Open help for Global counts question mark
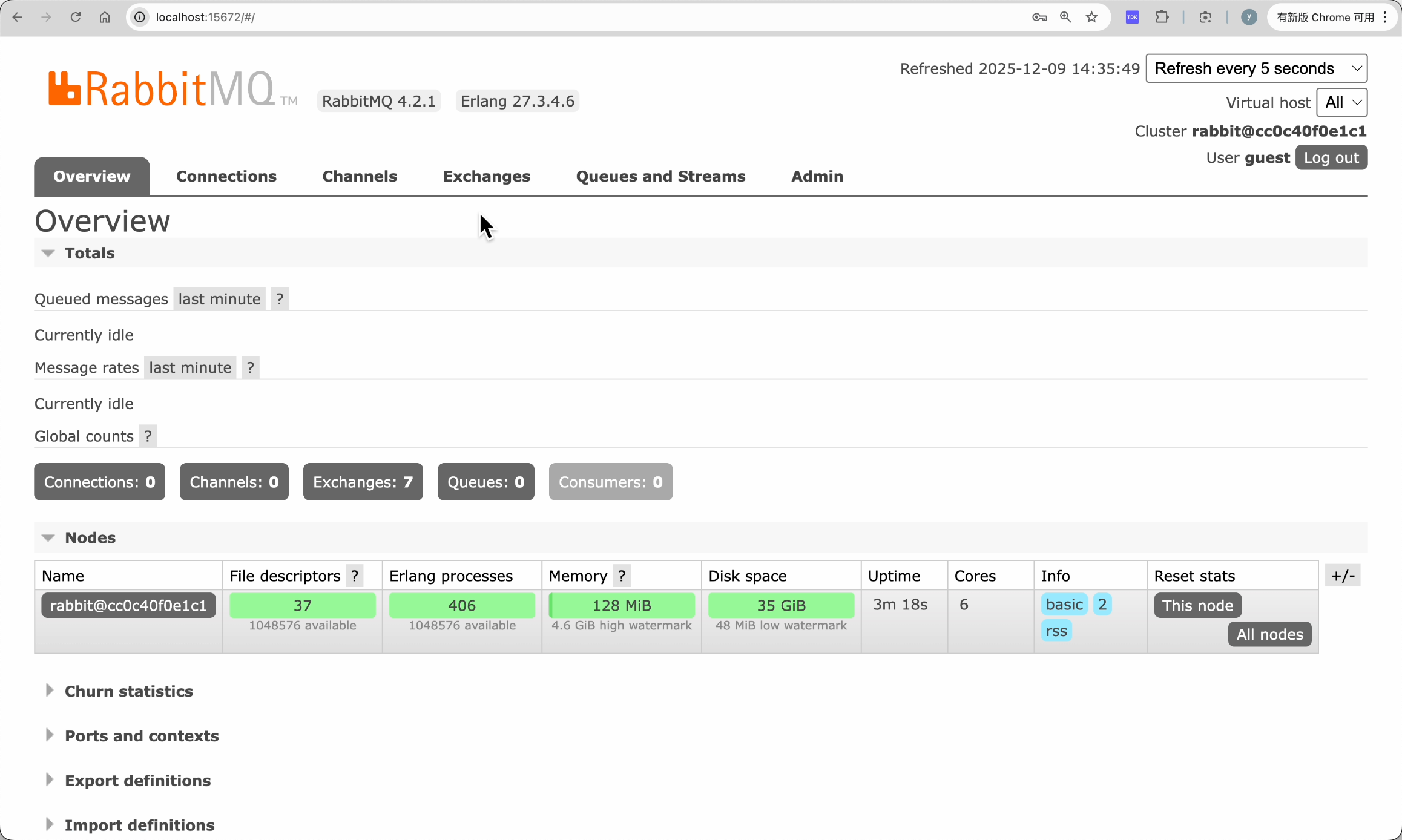The width and height of the screenshot is (1402, 840). [x=148, y=436]
